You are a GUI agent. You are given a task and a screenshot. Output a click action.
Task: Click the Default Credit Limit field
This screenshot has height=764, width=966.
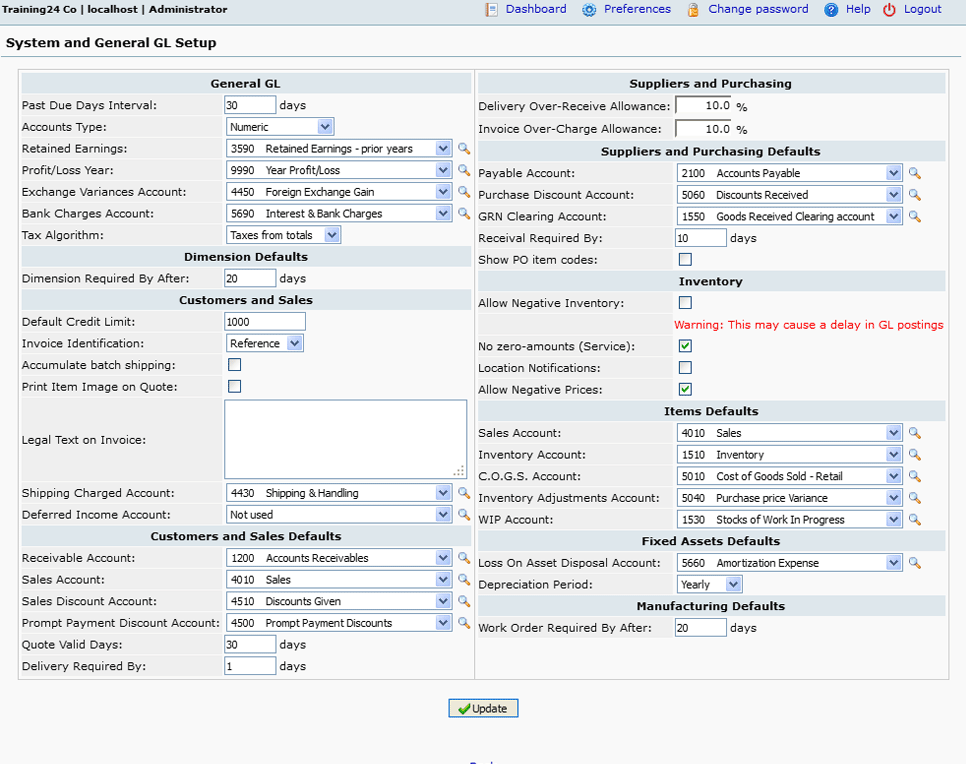pyautogui.click(x=265, y=322)
